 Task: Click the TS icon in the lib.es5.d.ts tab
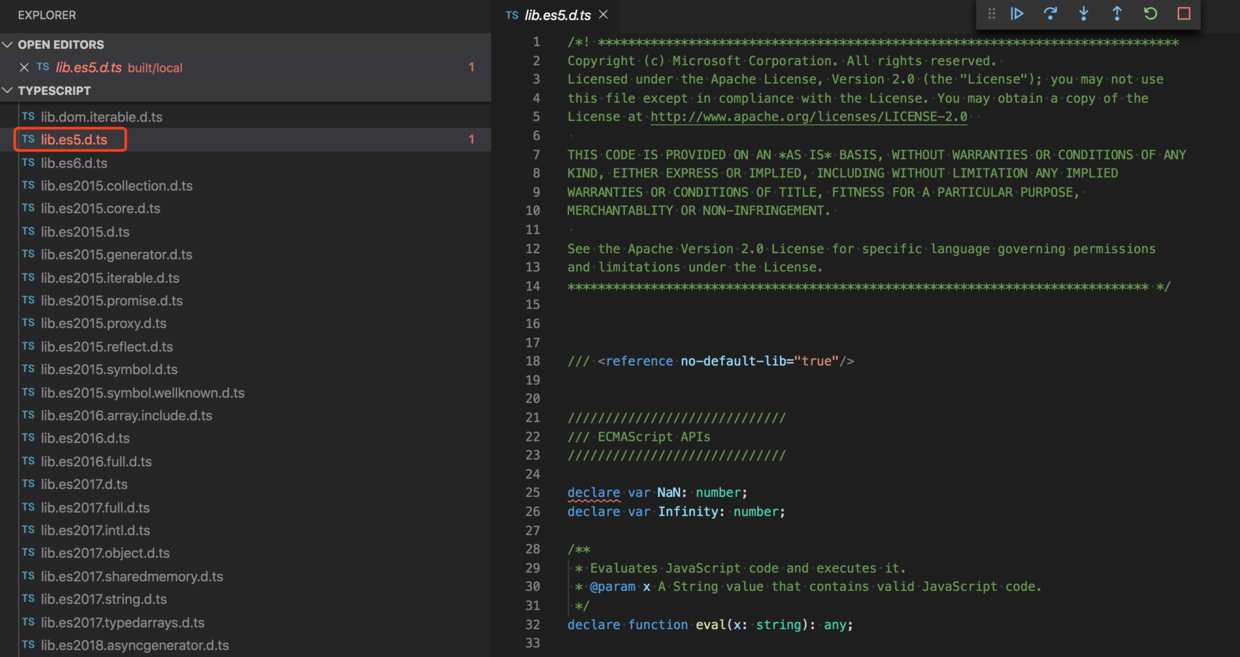coord(512,15)
